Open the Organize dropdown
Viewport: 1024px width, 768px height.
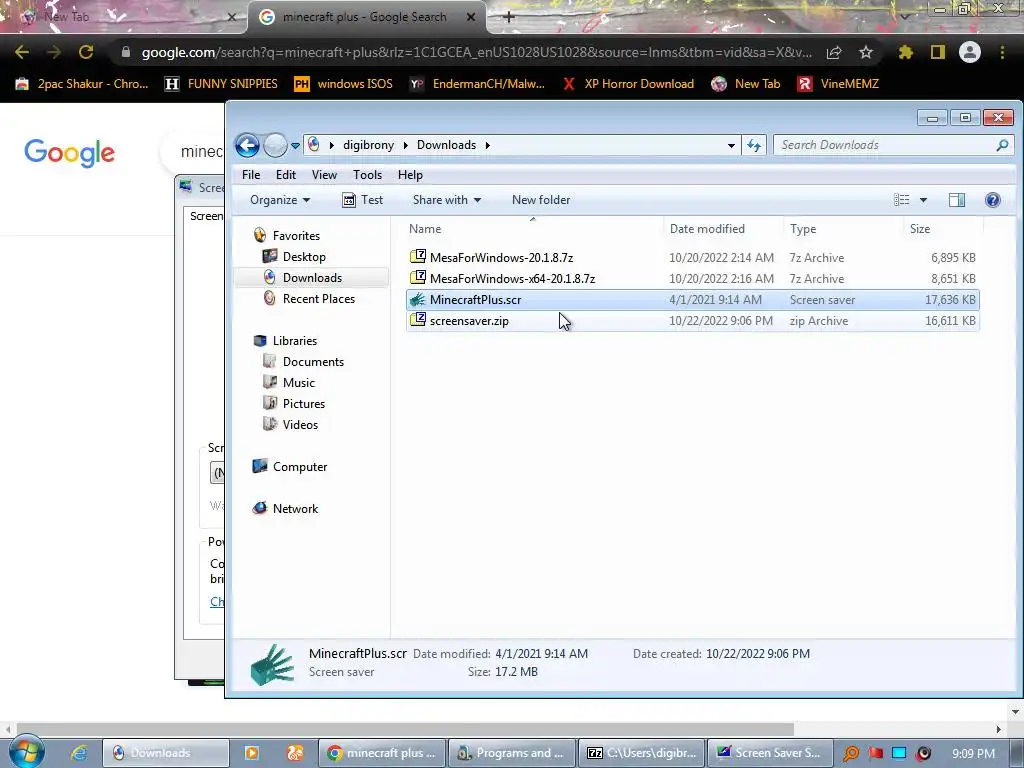280,200
